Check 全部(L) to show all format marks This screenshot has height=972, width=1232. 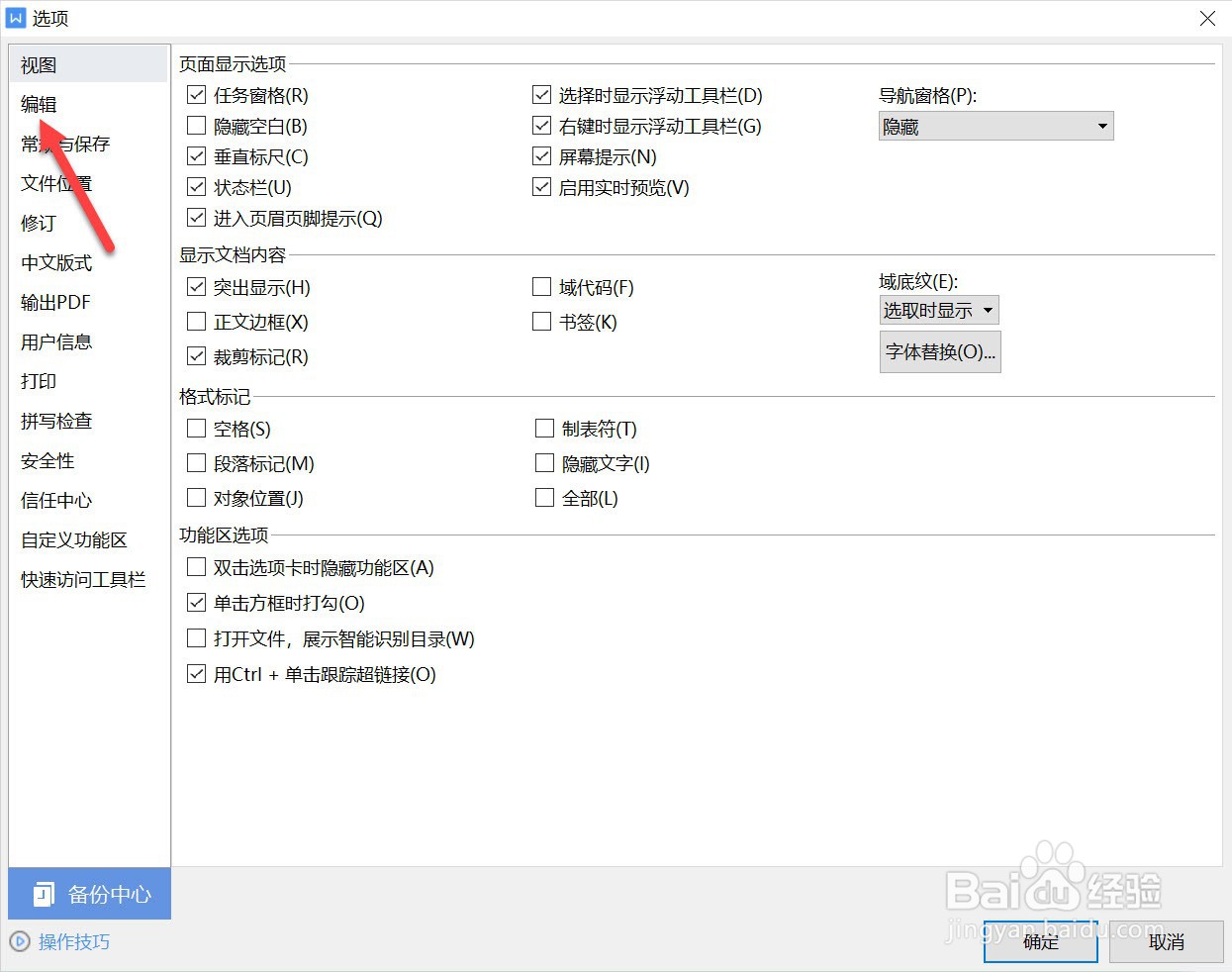tap(544, 498)
